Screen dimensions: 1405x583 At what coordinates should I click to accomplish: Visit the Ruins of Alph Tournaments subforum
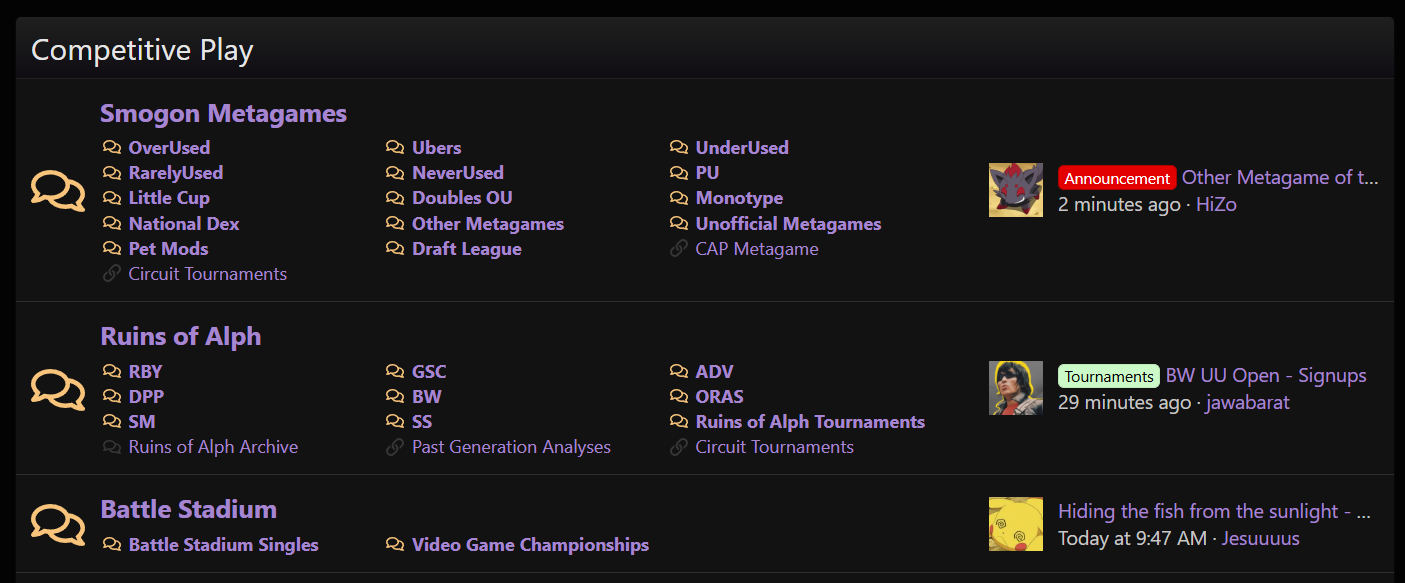pyautogui.click(x=810, y=422)
